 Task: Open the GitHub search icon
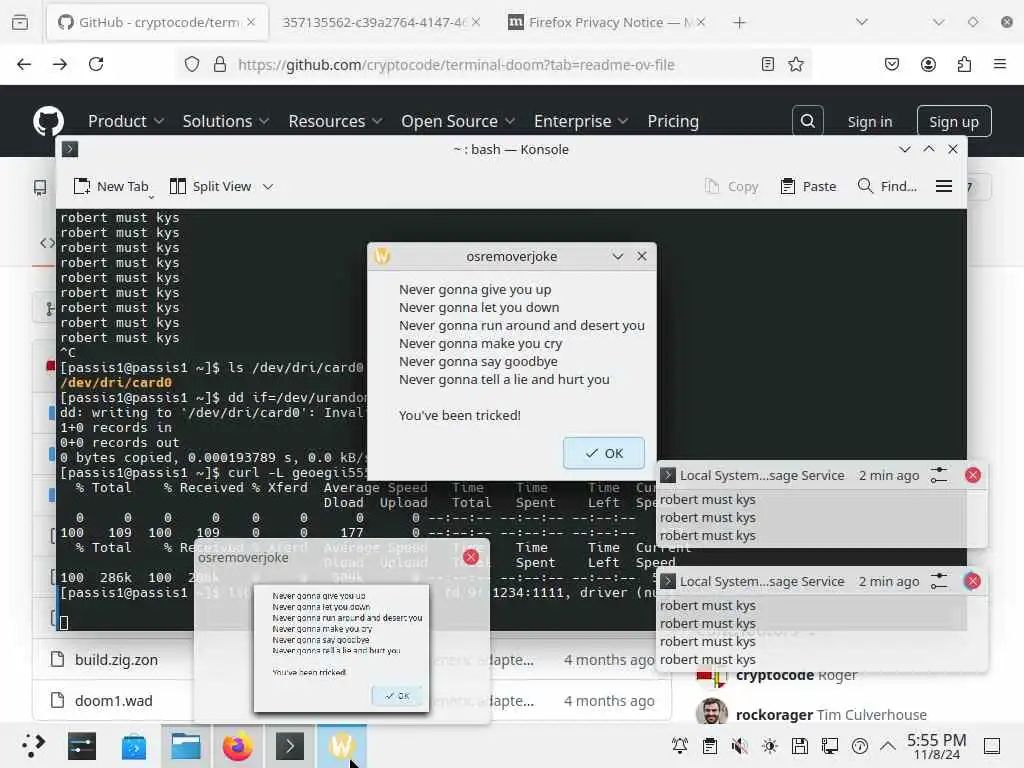point(808,121)
